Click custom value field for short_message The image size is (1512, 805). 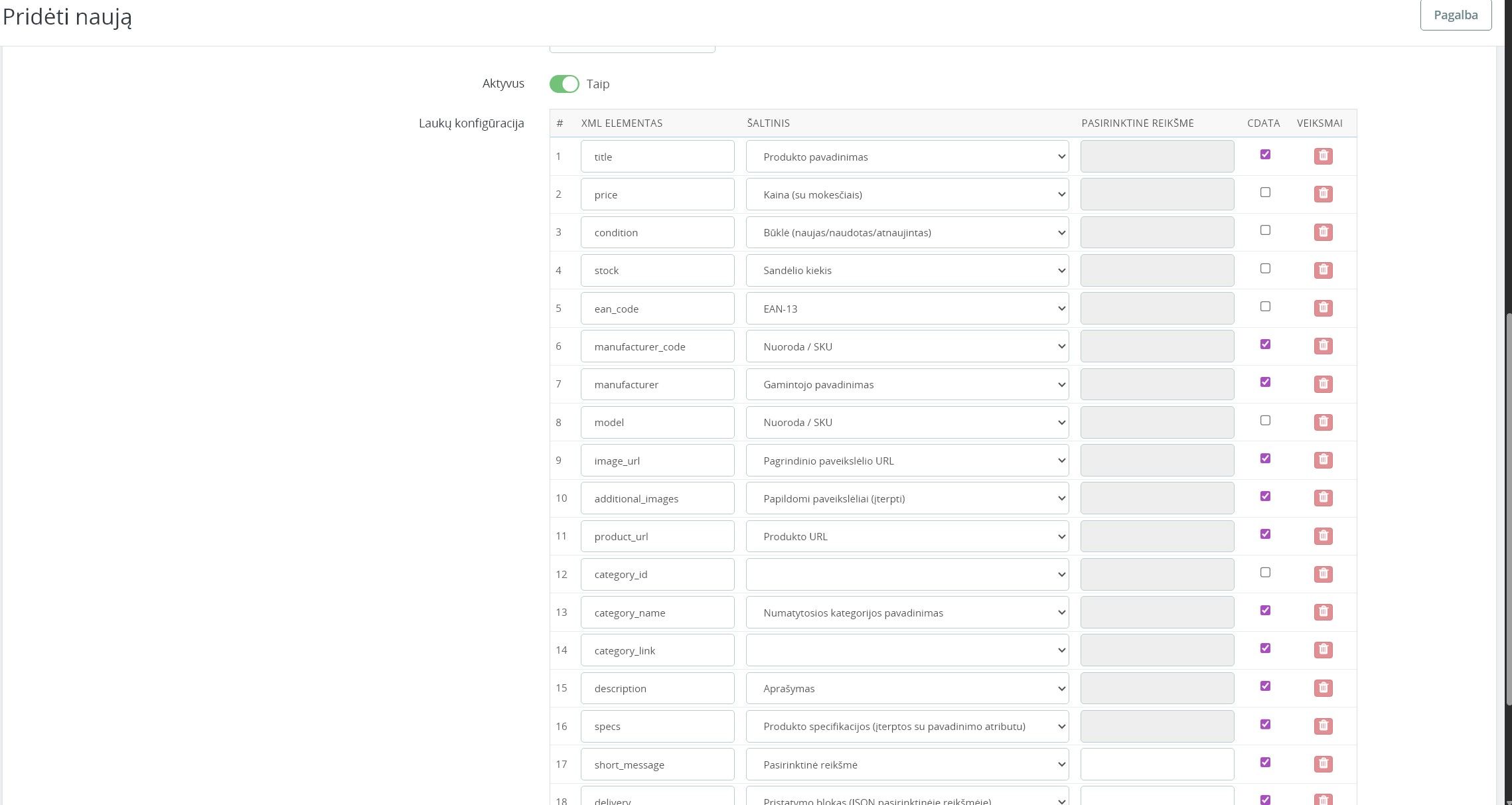[x=1156, y=764]
